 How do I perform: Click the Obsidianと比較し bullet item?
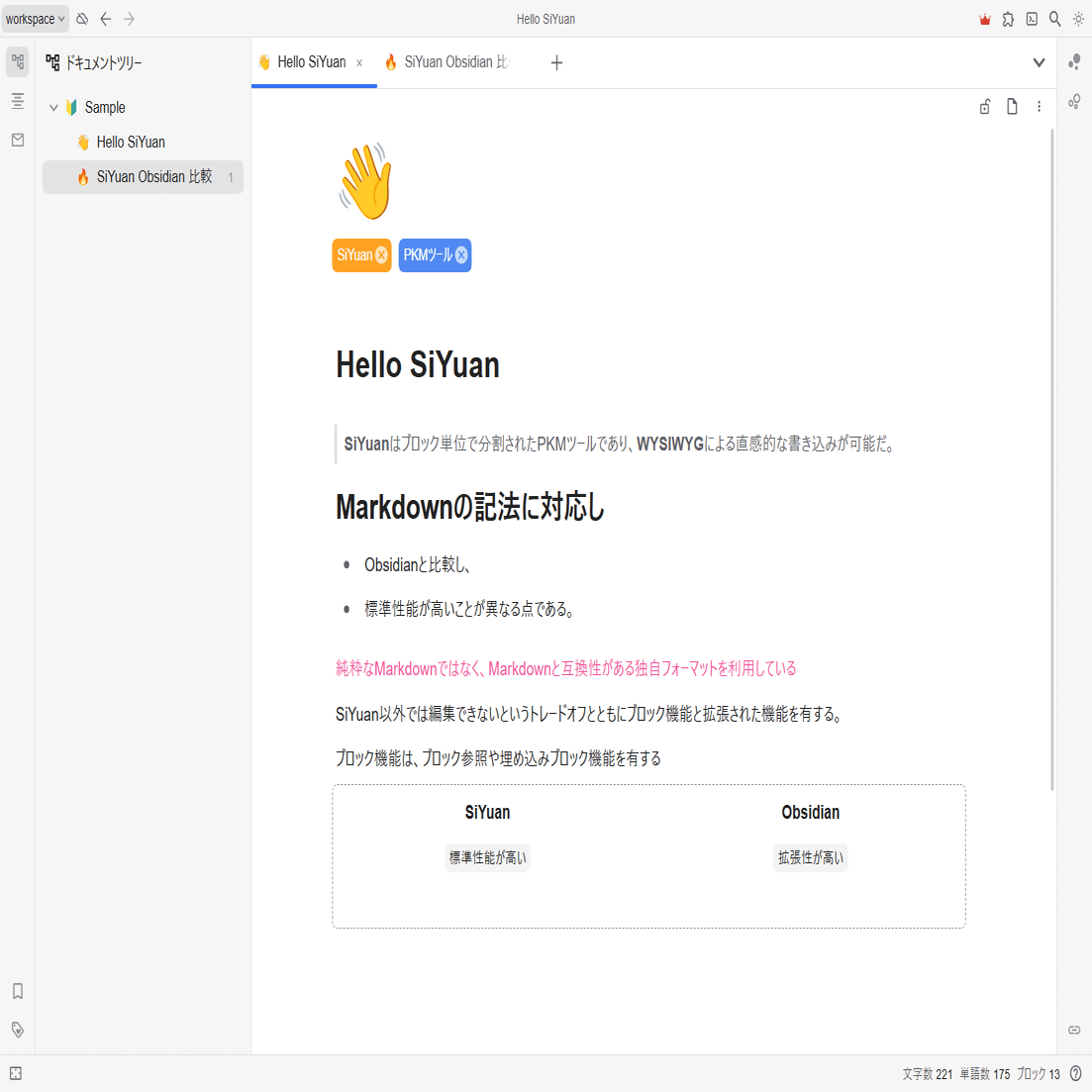417,564
